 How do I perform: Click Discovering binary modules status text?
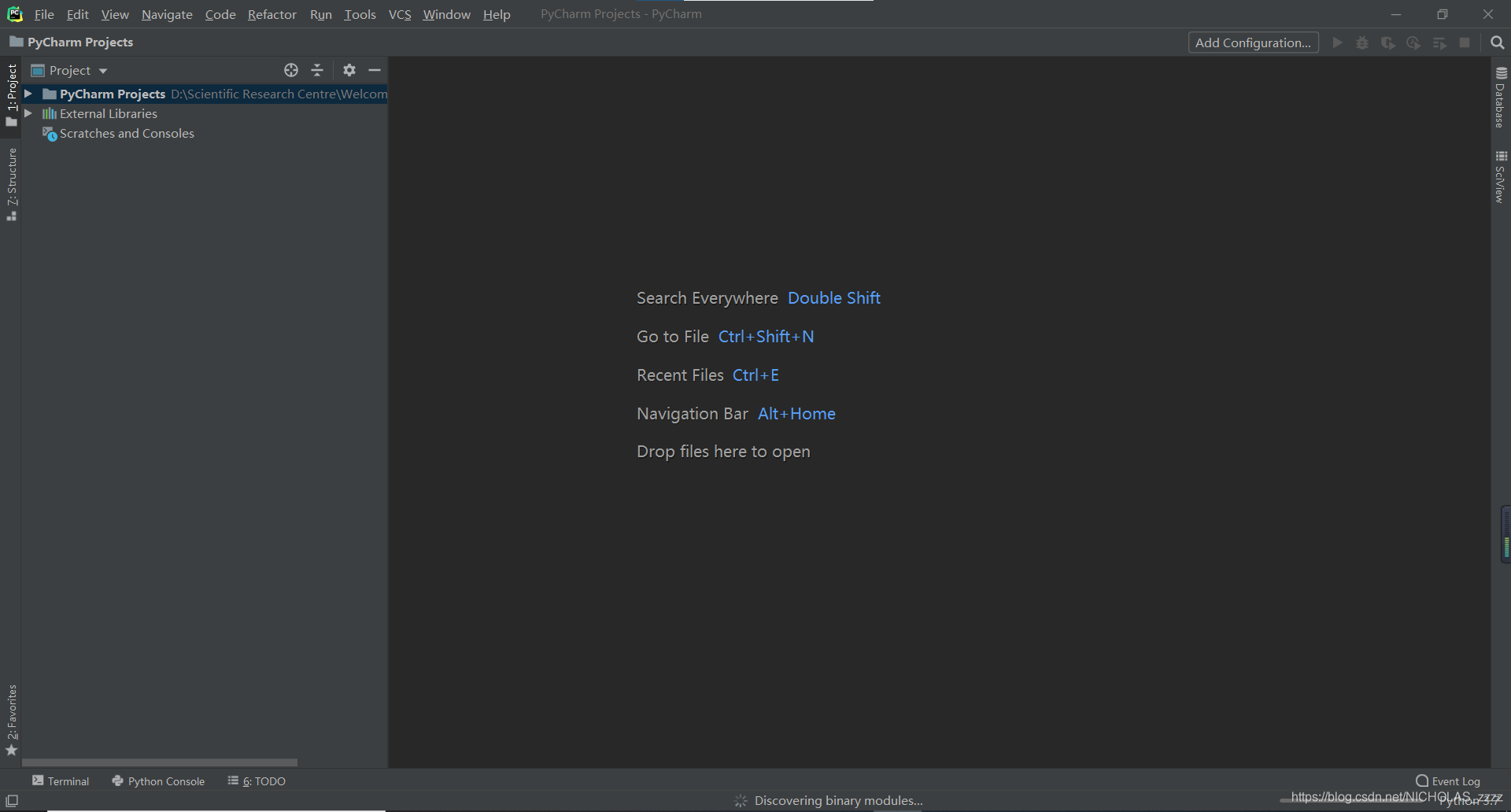(x=838, y=801)
